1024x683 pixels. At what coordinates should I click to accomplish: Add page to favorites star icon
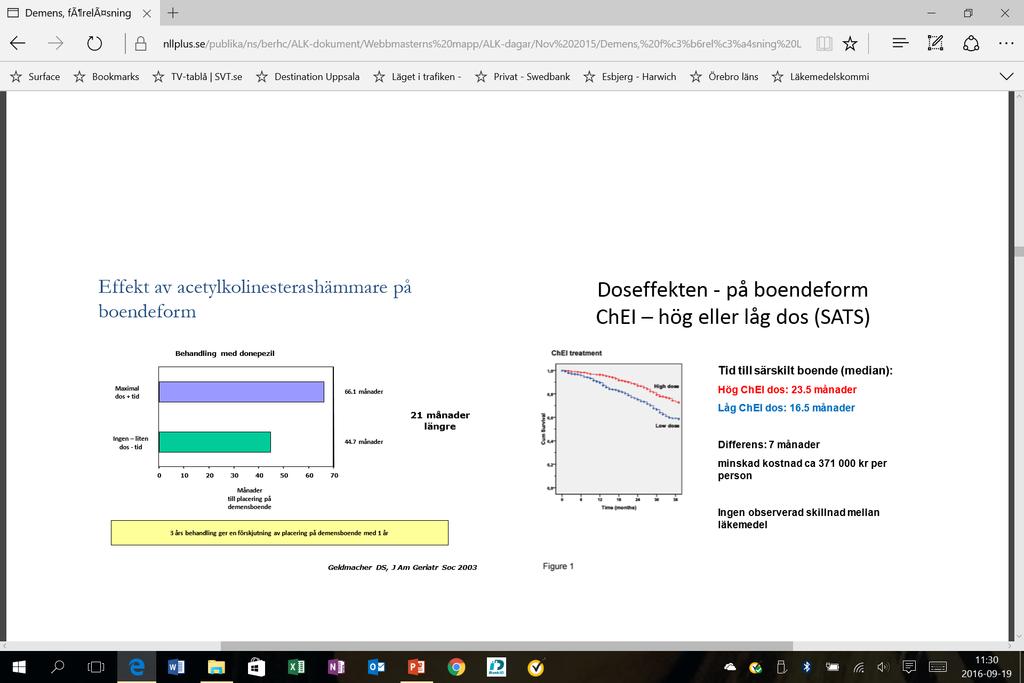[850, 44]
